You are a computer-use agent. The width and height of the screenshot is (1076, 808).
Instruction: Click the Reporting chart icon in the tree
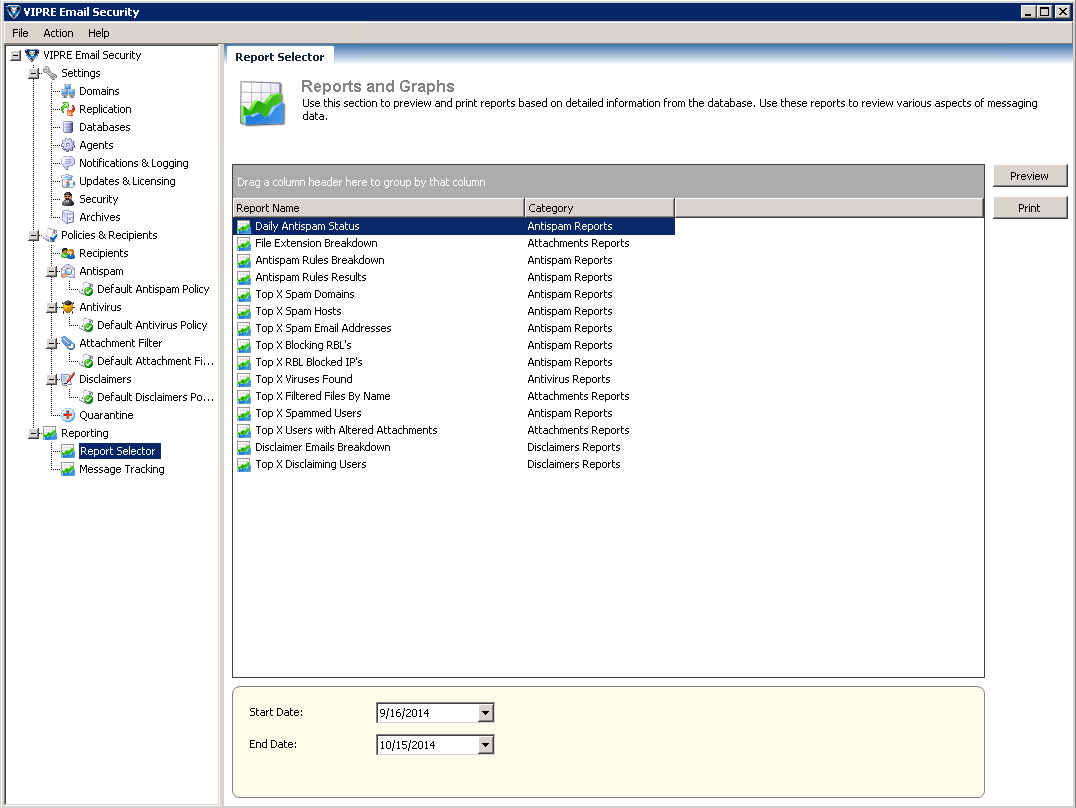pyautogui.click(x=50, y=433)
